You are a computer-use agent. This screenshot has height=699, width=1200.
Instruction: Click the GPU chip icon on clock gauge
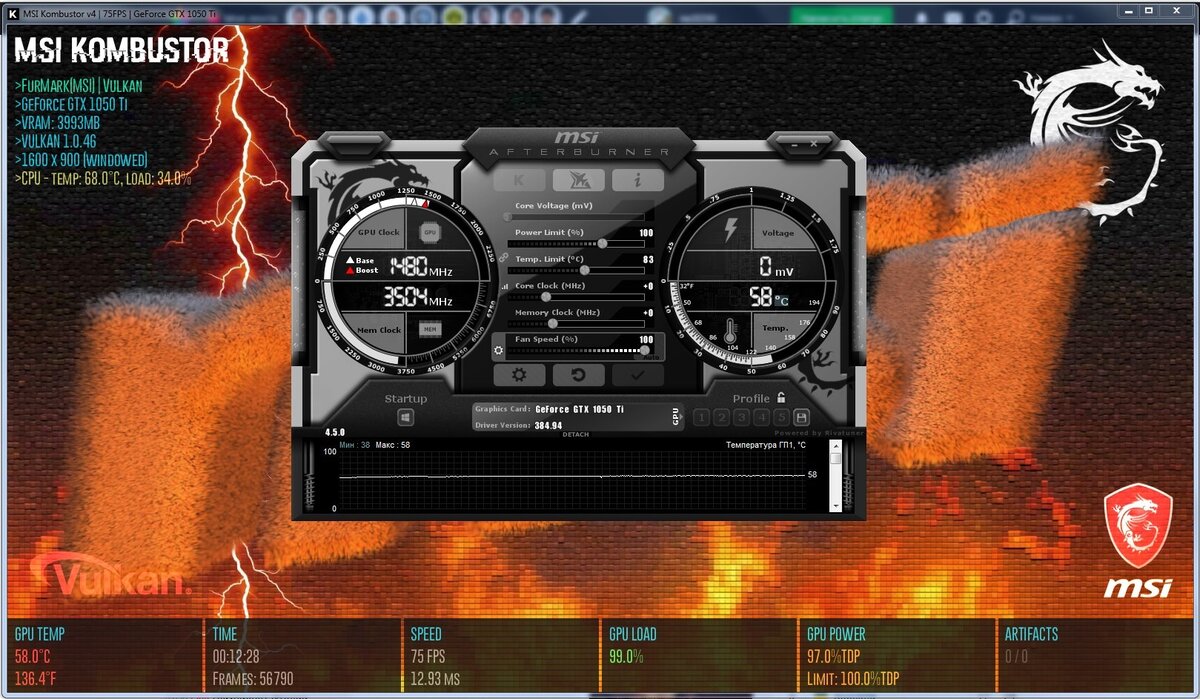[x=430, y=232]
